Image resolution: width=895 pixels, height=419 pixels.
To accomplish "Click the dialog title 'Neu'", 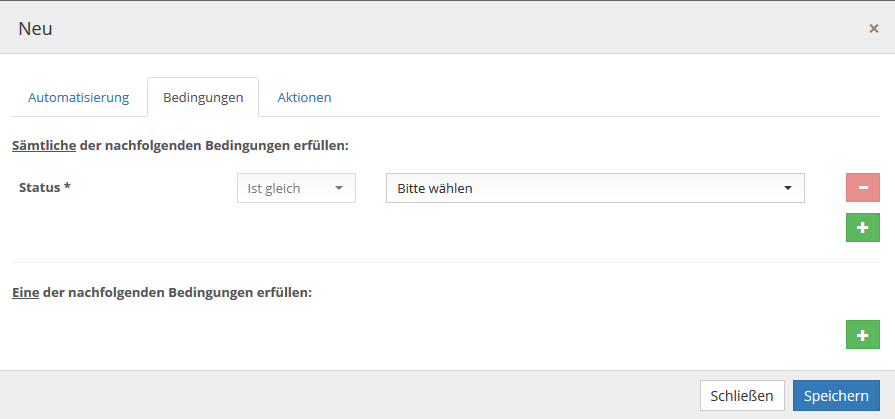I will [35, 28].
